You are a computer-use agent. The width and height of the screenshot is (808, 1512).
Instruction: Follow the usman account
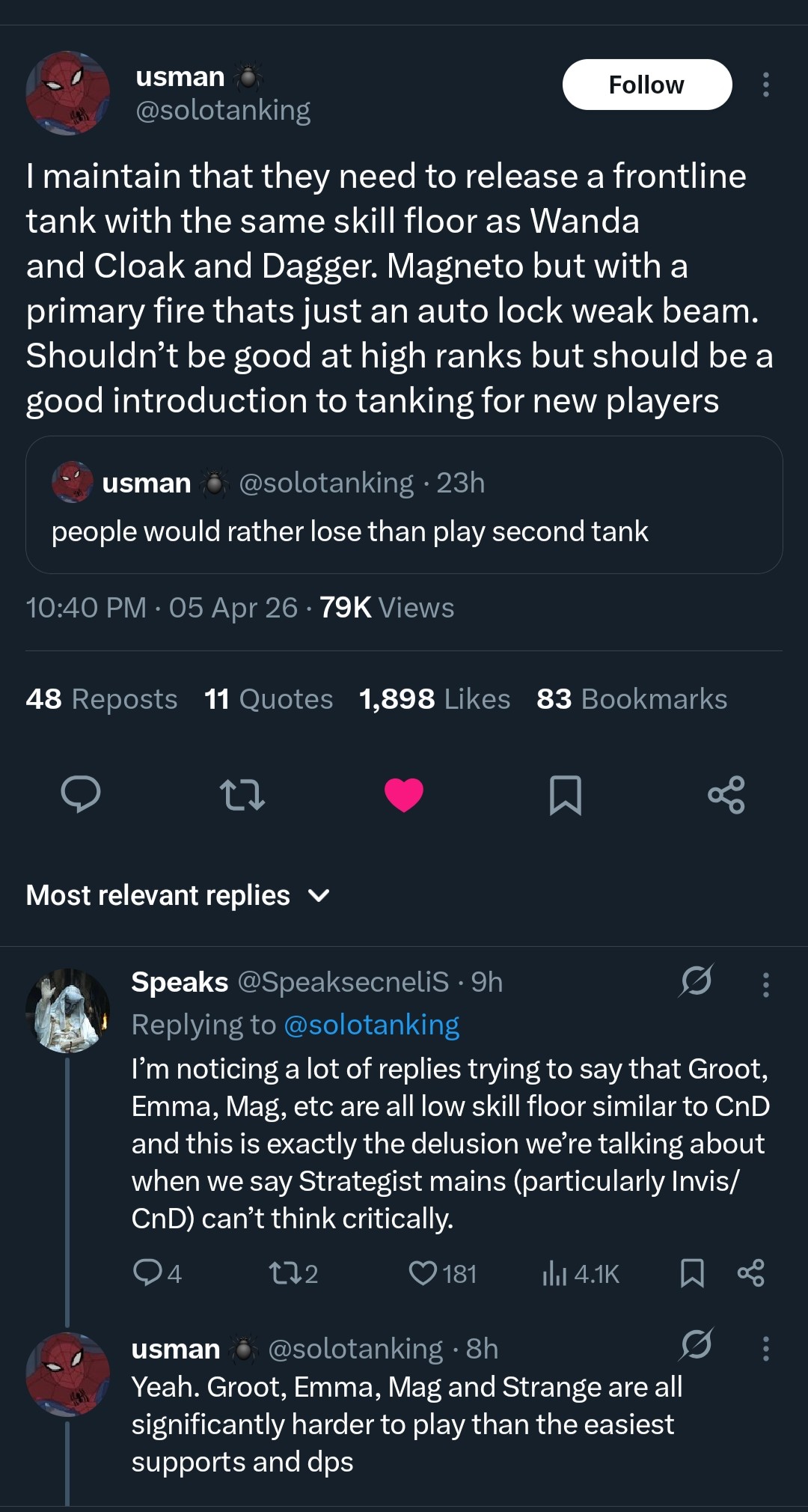(646, 85)
